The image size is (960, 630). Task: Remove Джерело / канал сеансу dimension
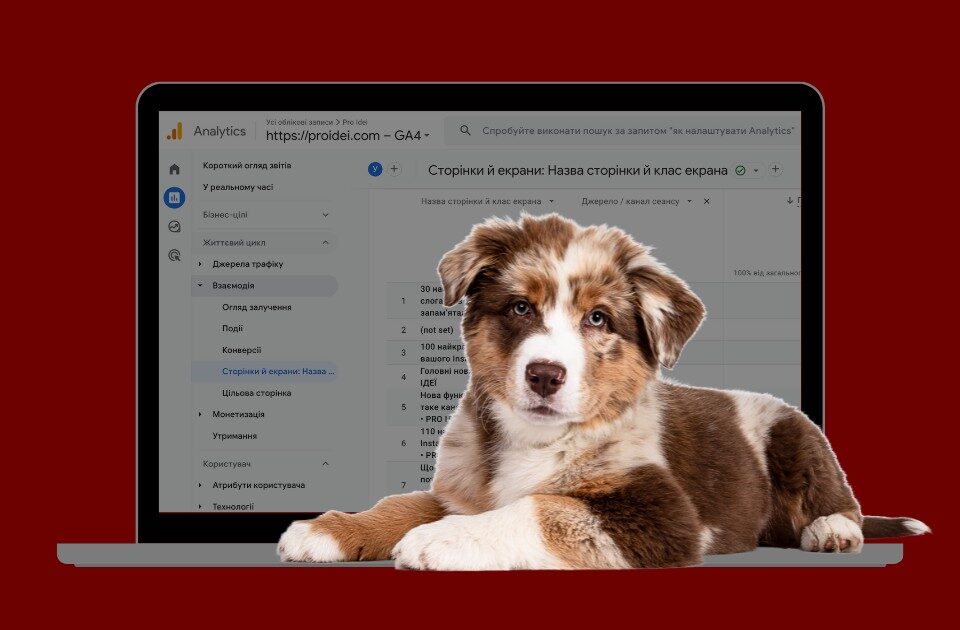coord(707,201)
